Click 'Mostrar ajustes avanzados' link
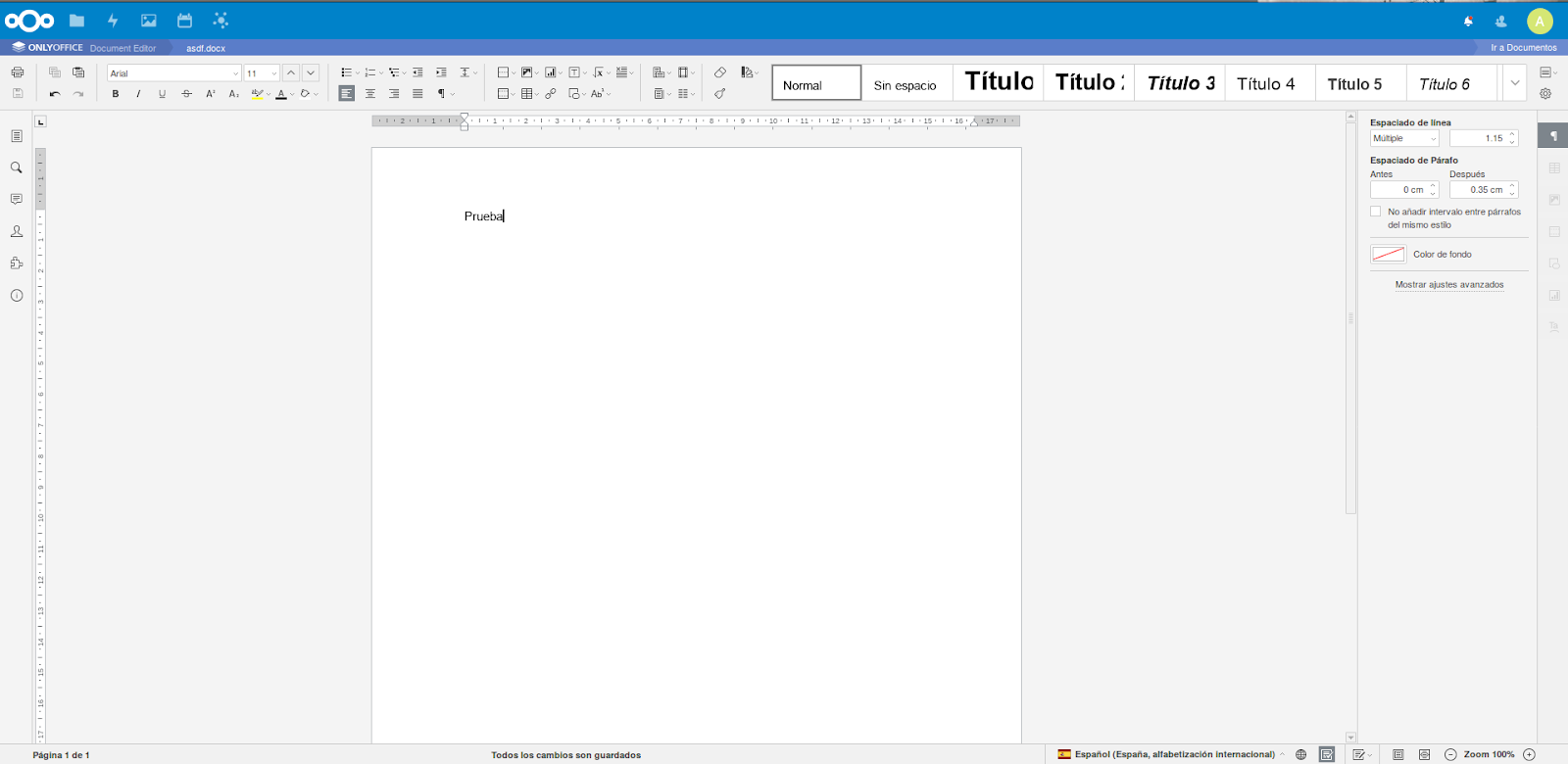 tap(1449, 285)
